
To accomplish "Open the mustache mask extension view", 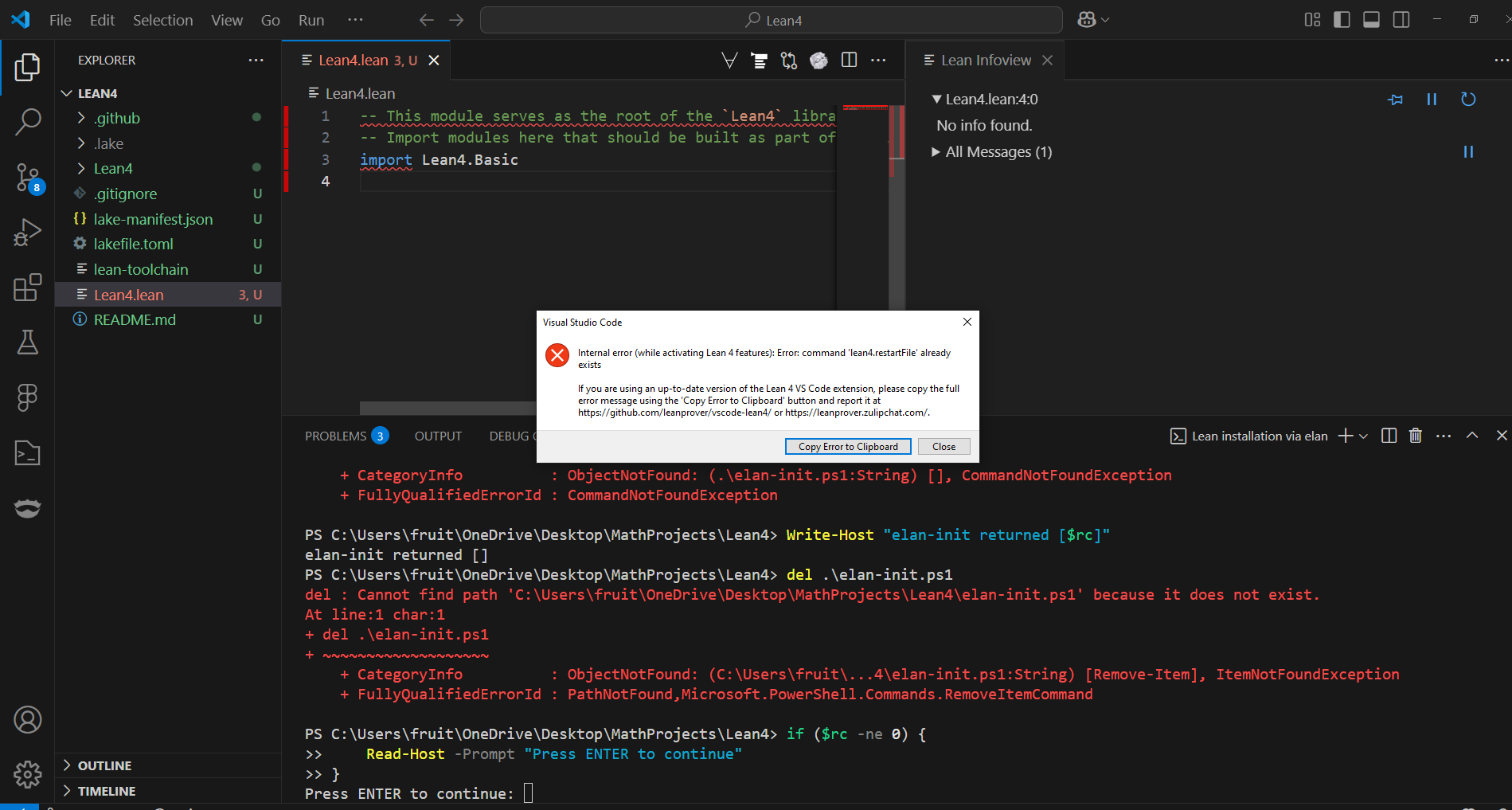I will (x=27, y=508).
